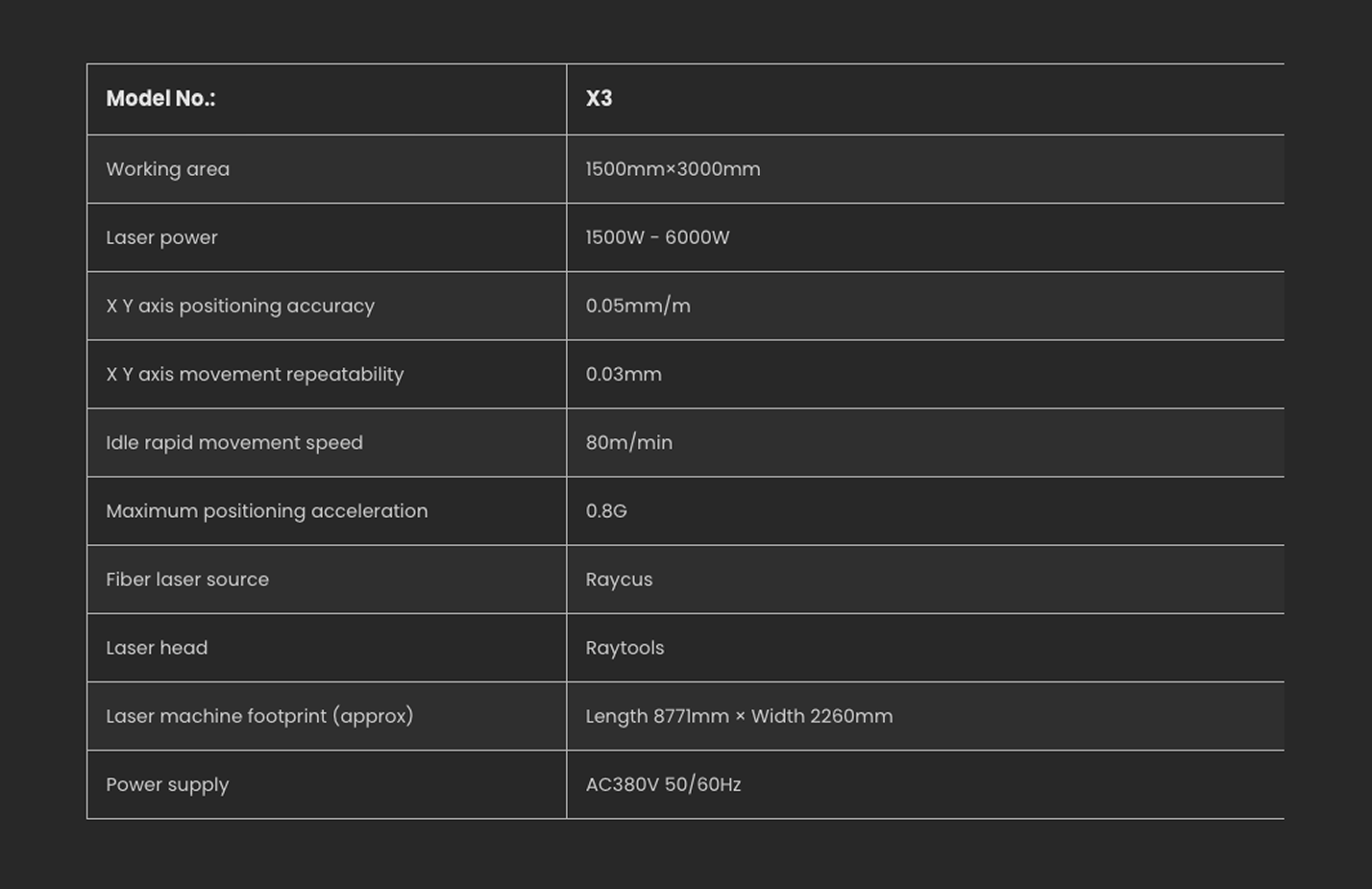Select the 0.8G acceleration value
Image resolution: width=1372 pixels, height=889 pixels.
coord(606,511)
